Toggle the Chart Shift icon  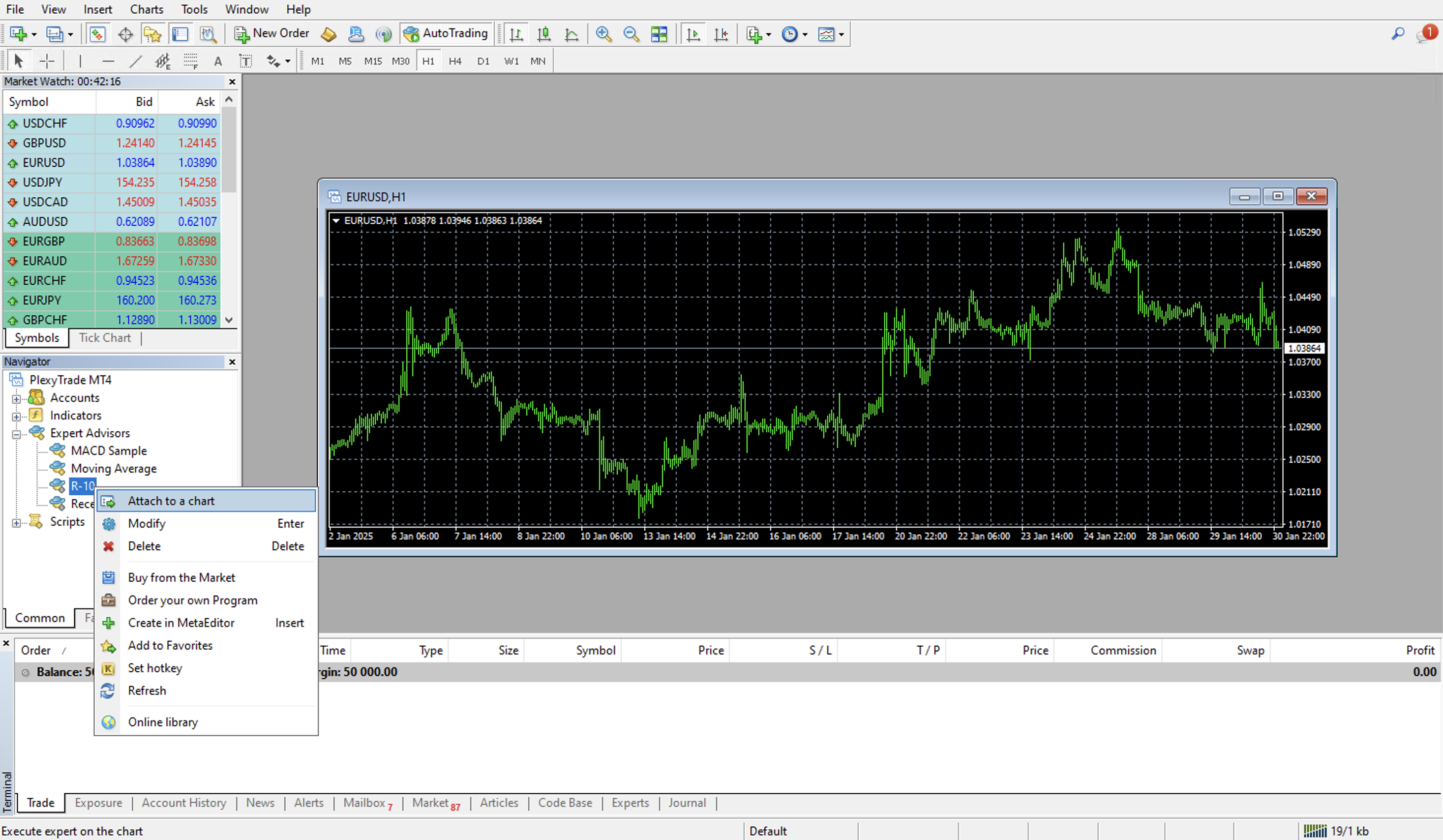tap(721, 34)
